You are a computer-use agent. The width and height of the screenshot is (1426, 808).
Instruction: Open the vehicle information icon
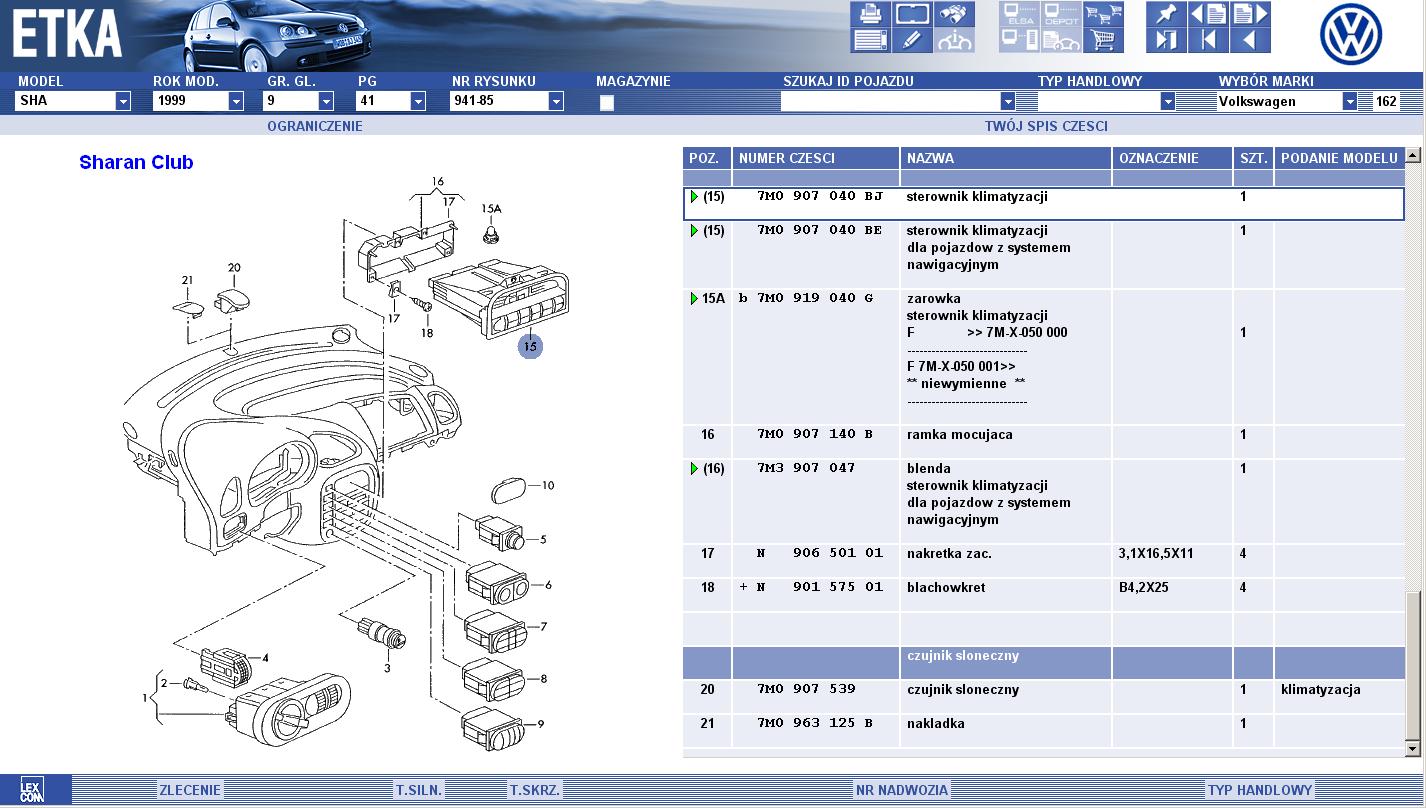[x=954, y=40]
